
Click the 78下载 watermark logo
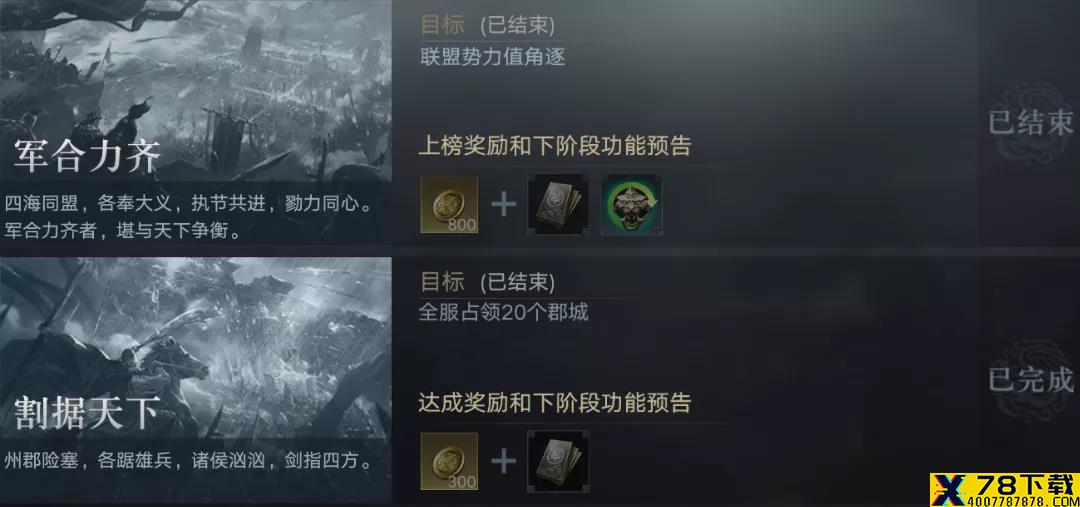click(1004, 489)
